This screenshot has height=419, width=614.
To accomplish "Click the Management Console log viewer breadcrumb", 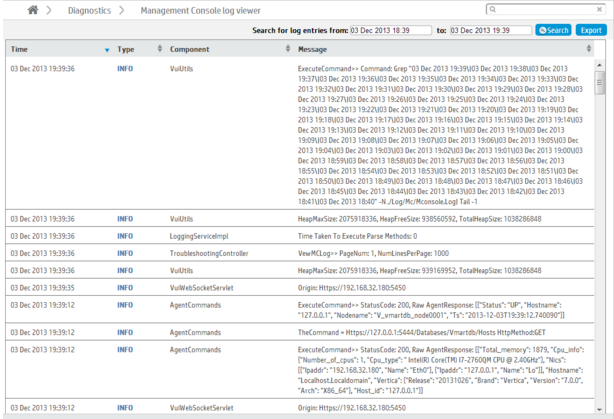I will click(200, 10).
